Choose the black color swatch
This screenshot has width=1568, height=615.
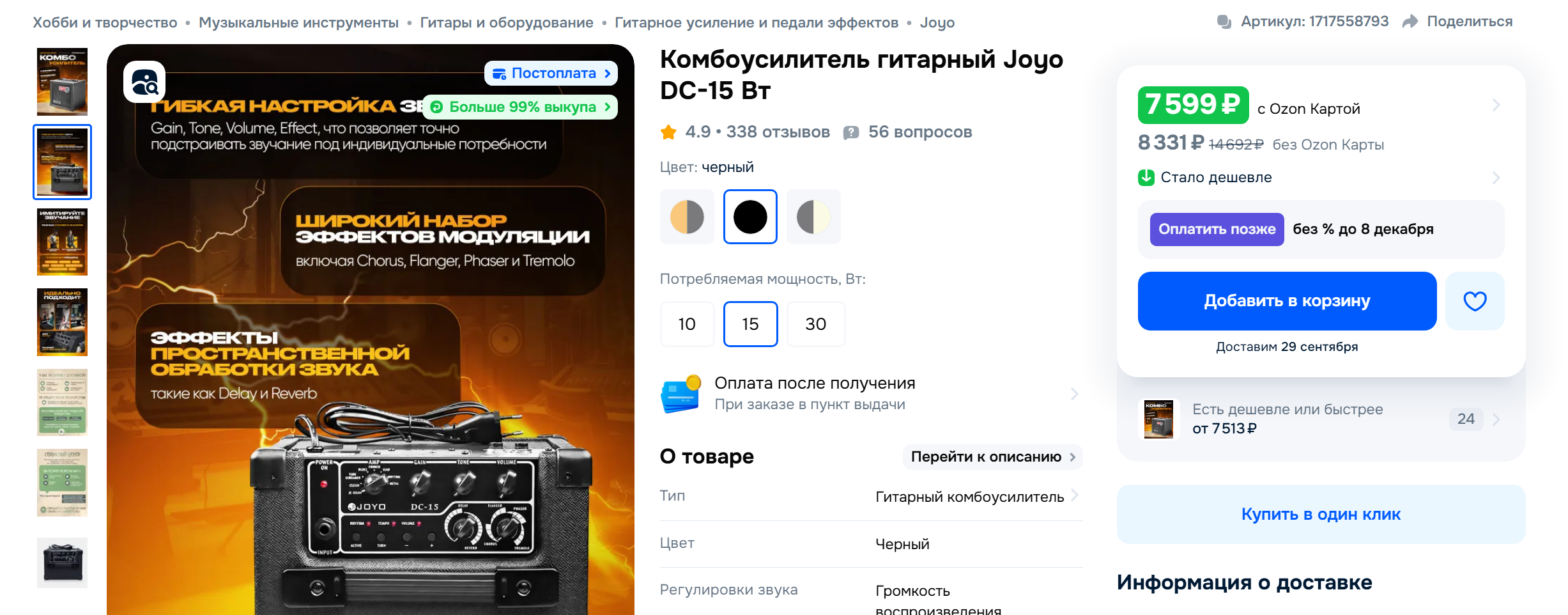click(x=750, y=217)
